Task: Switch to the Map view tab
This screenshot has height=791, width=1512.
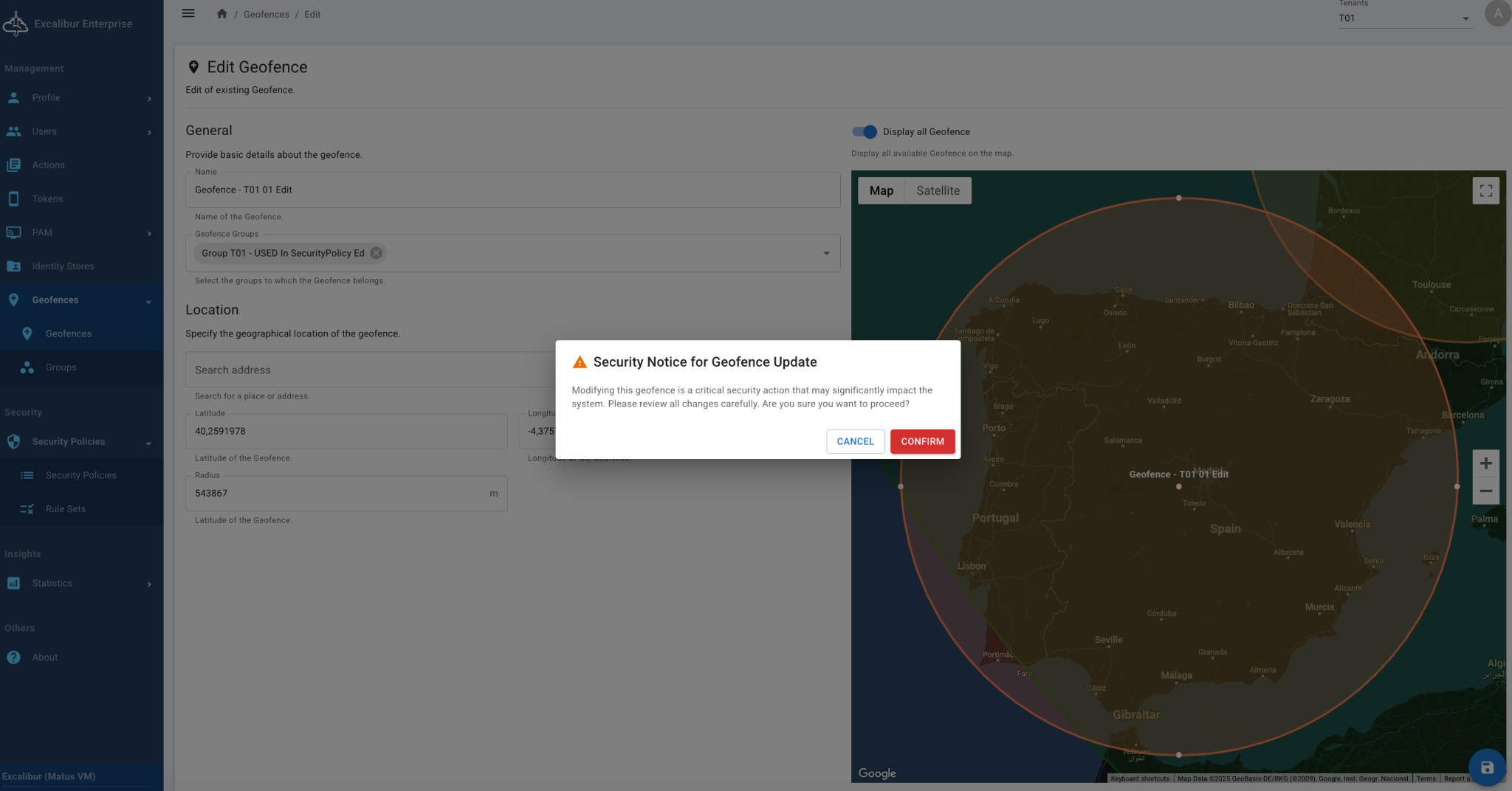Action: point(881,190)
